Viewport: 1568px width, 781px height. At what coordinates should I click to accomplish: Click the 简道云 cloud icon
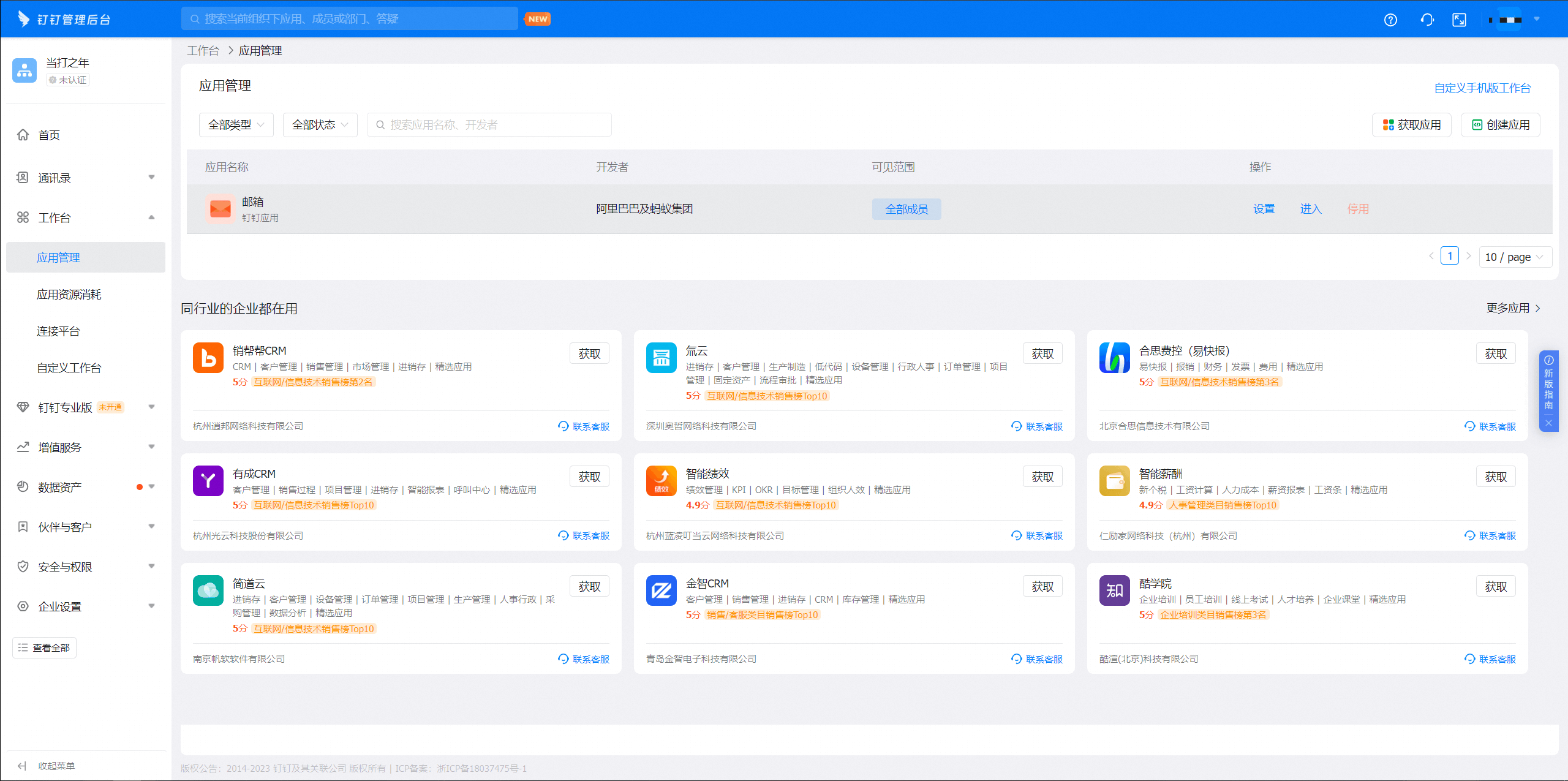(208, 590)
